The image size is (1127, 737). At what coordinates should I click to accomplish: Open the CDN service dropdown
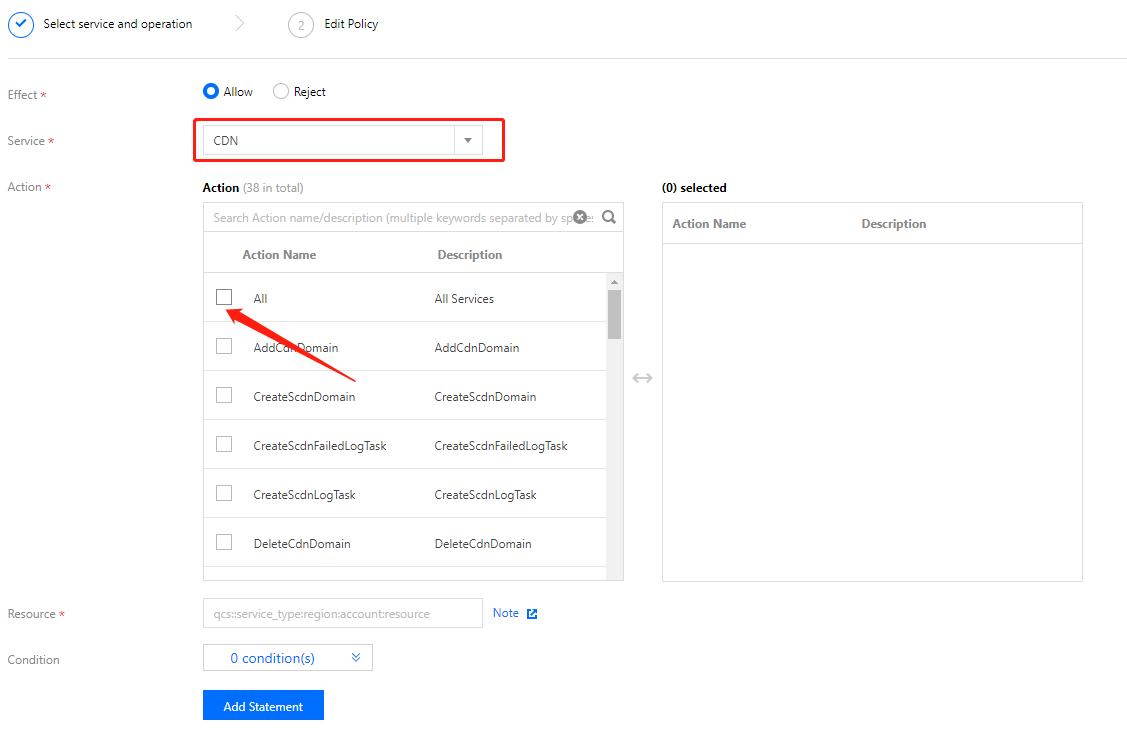(x=468, y=141)
